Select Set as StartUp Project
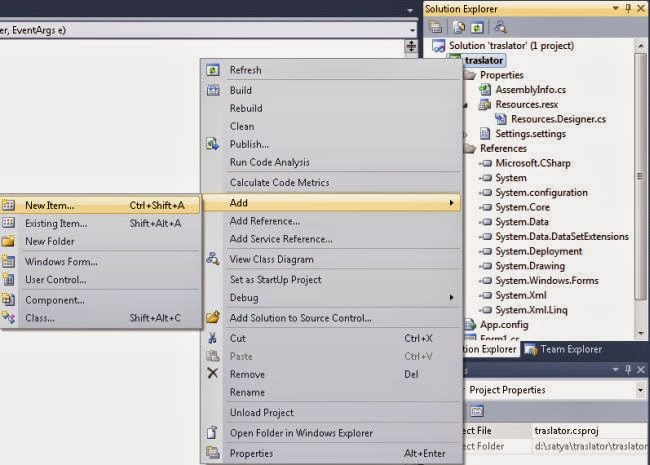Screen dimensions: 650x465 275,279
